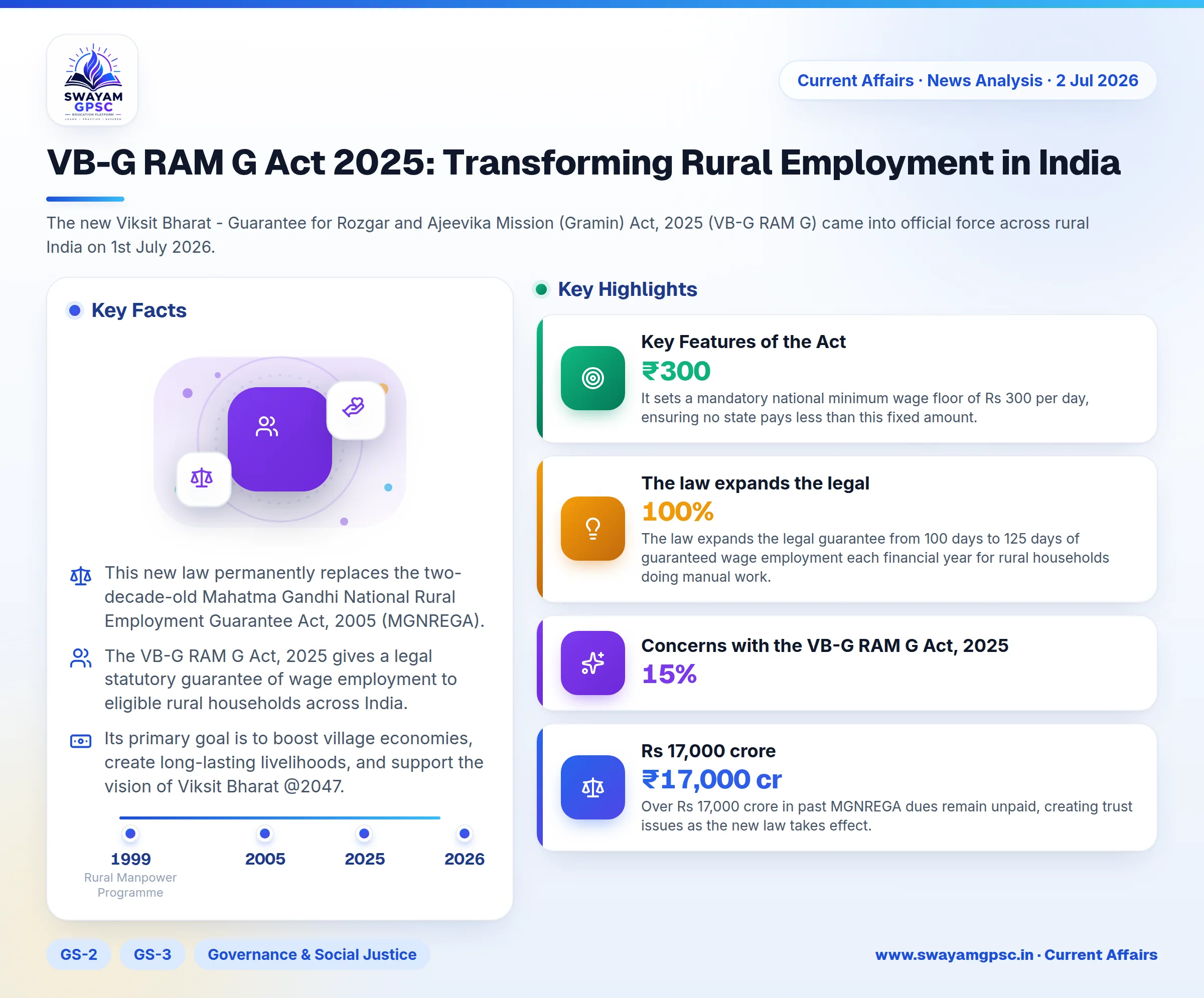Click the green dot beside Key Highlights heading
The width and height of the screenshot is (1204, 998).
point(541,289)
